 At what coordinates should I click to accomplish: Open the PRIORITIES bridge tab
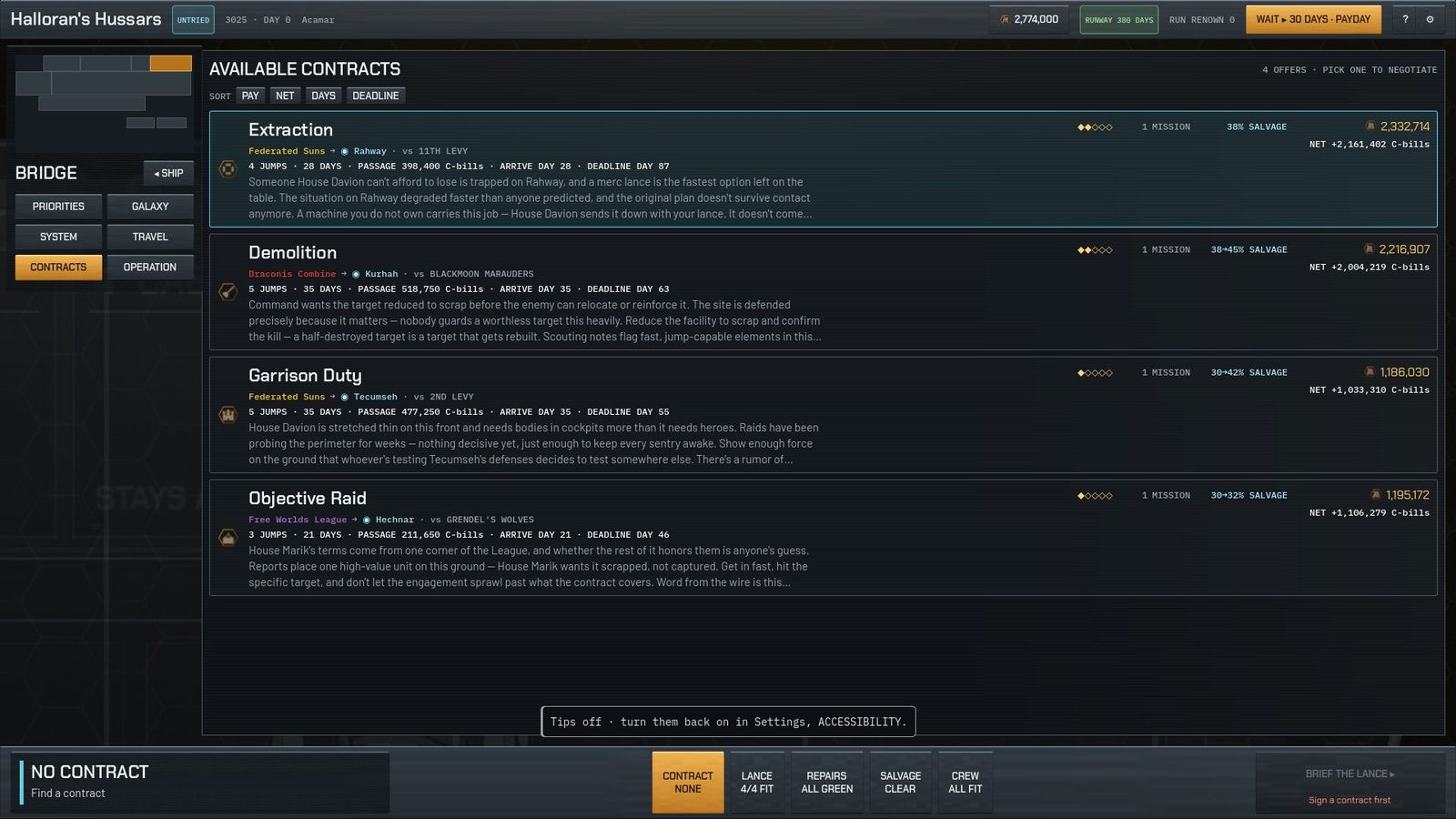(x=58, y=207)
